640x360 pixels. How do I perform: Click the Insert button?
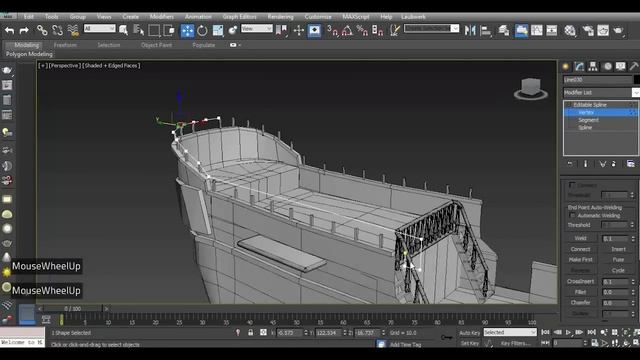[x=618, y=249]
